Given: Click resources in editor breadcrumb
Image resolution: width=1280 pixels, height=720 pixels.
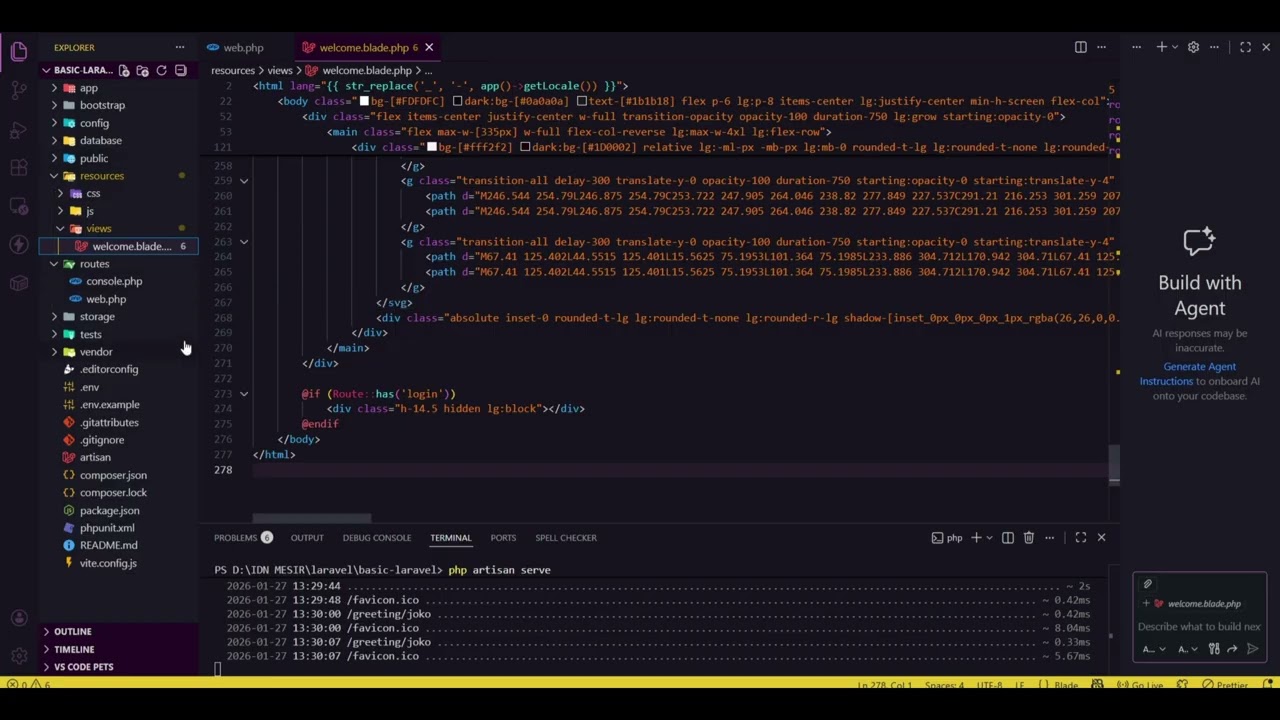Looking at the screenshot, I should pos(233,71).
